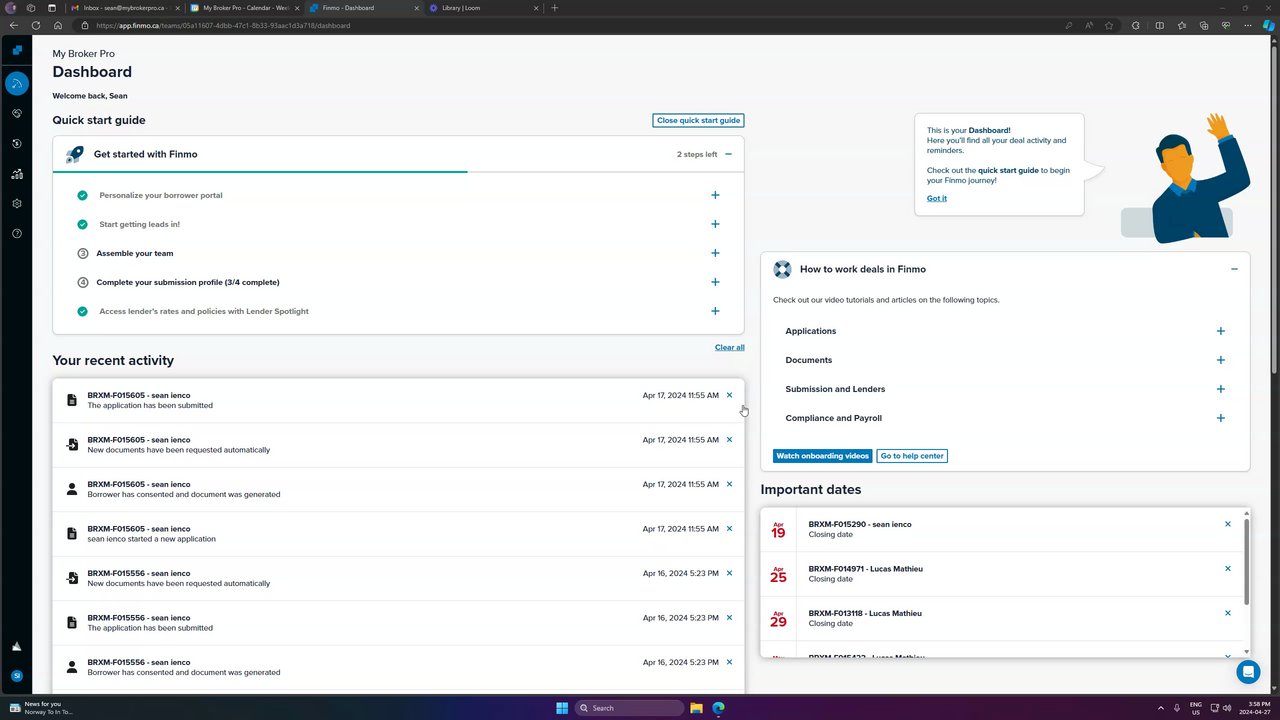The width and height of the screenshot is (1280, 720).
Task: Expand the Compliance and Payroll help topic
Action: (x=1220, y=418)
